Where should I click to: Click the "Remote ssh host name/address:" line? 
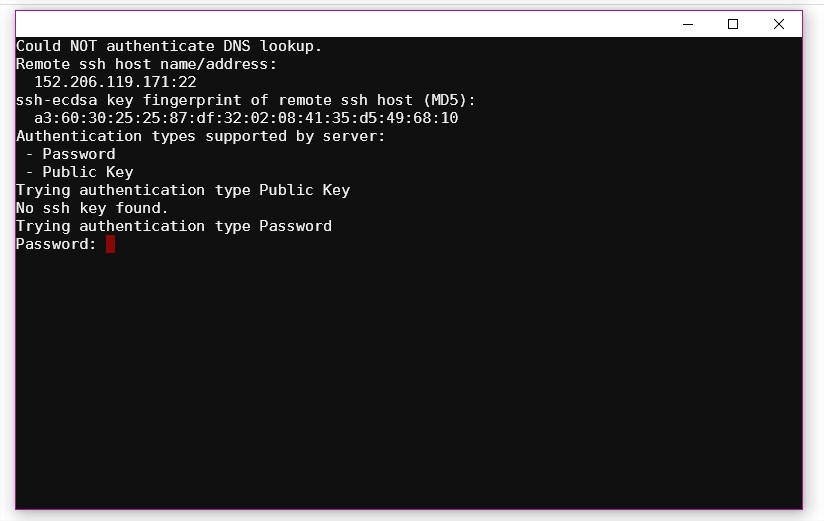pyautogui.click(x=146, y=64)
